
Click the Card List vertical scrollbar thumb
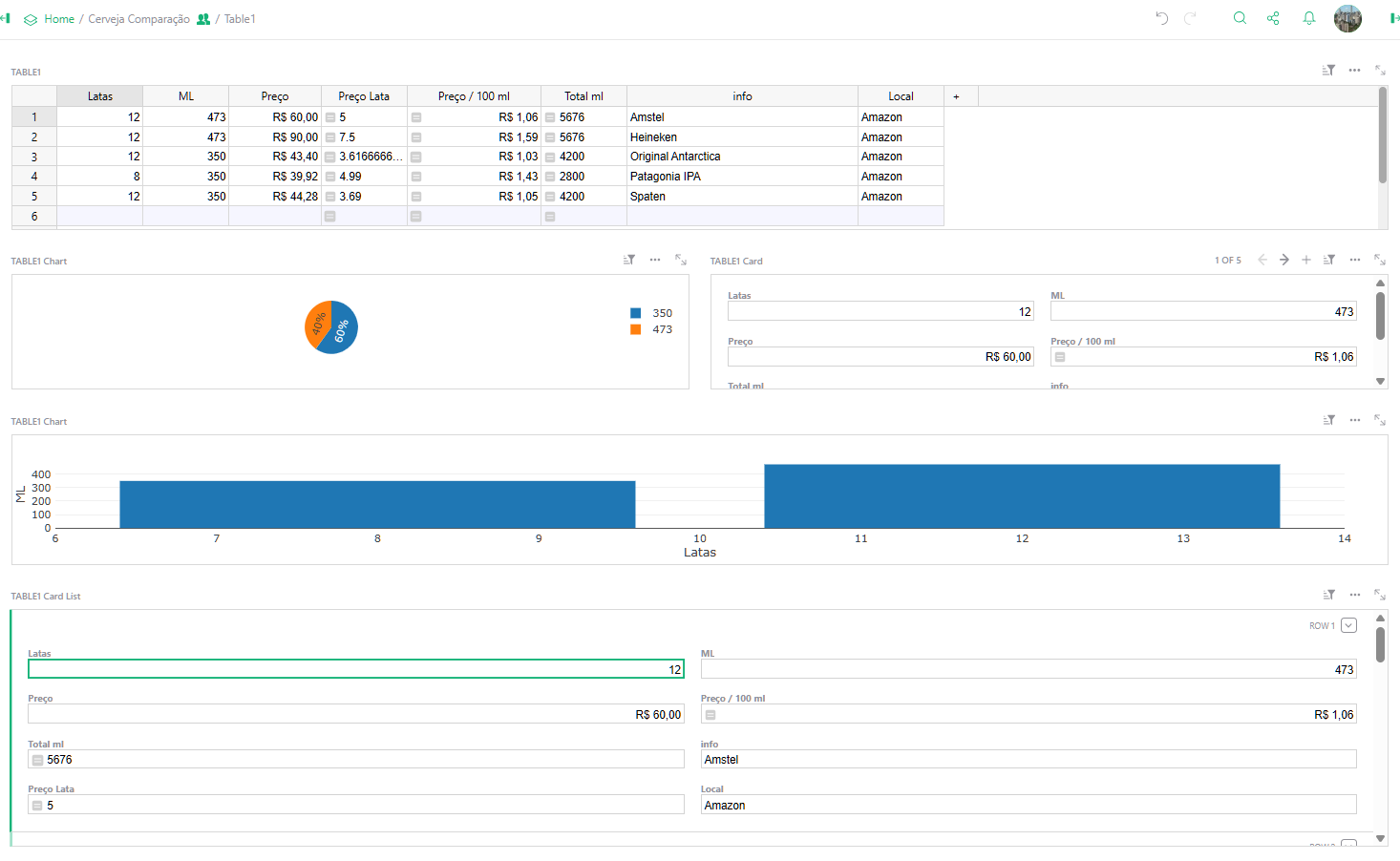point(1380,643)
